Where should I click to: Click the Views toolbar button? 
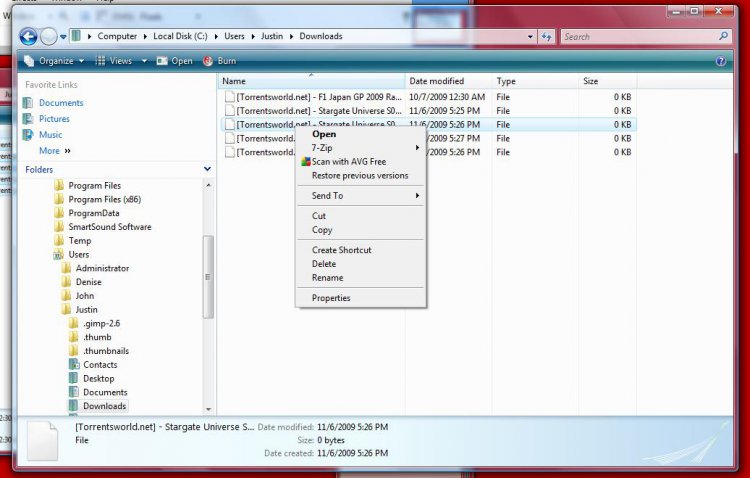(114, 61)
